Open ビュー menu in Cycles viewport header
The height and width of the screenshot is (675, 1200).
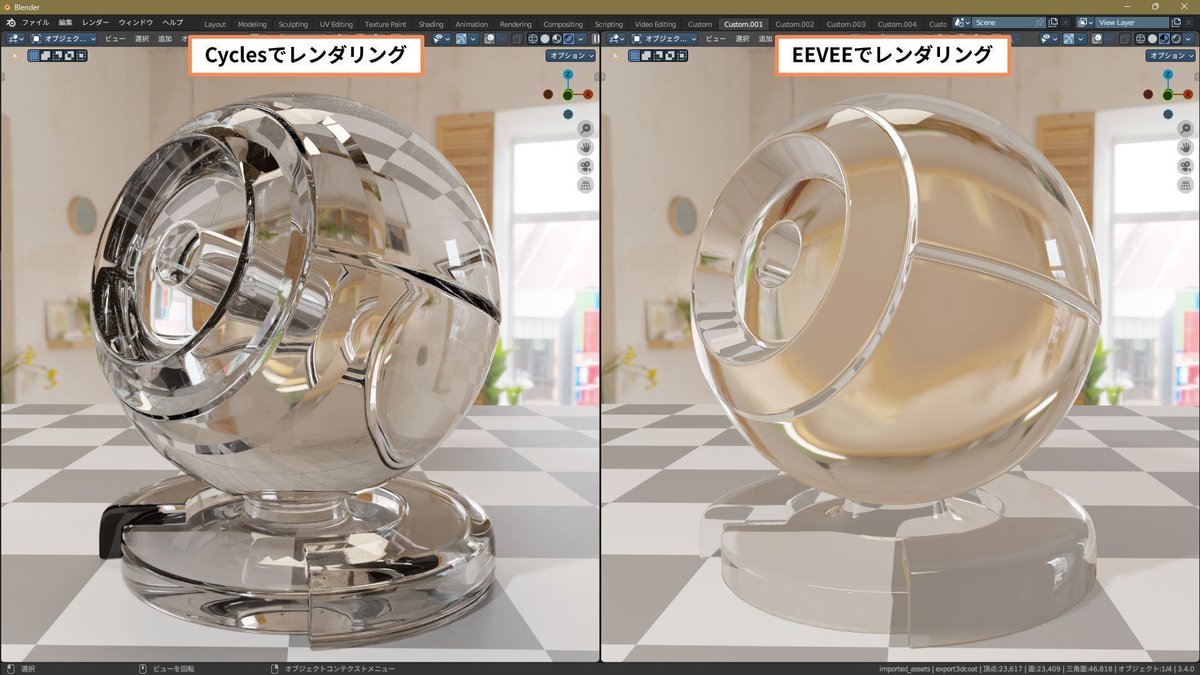tap(115, 39)
